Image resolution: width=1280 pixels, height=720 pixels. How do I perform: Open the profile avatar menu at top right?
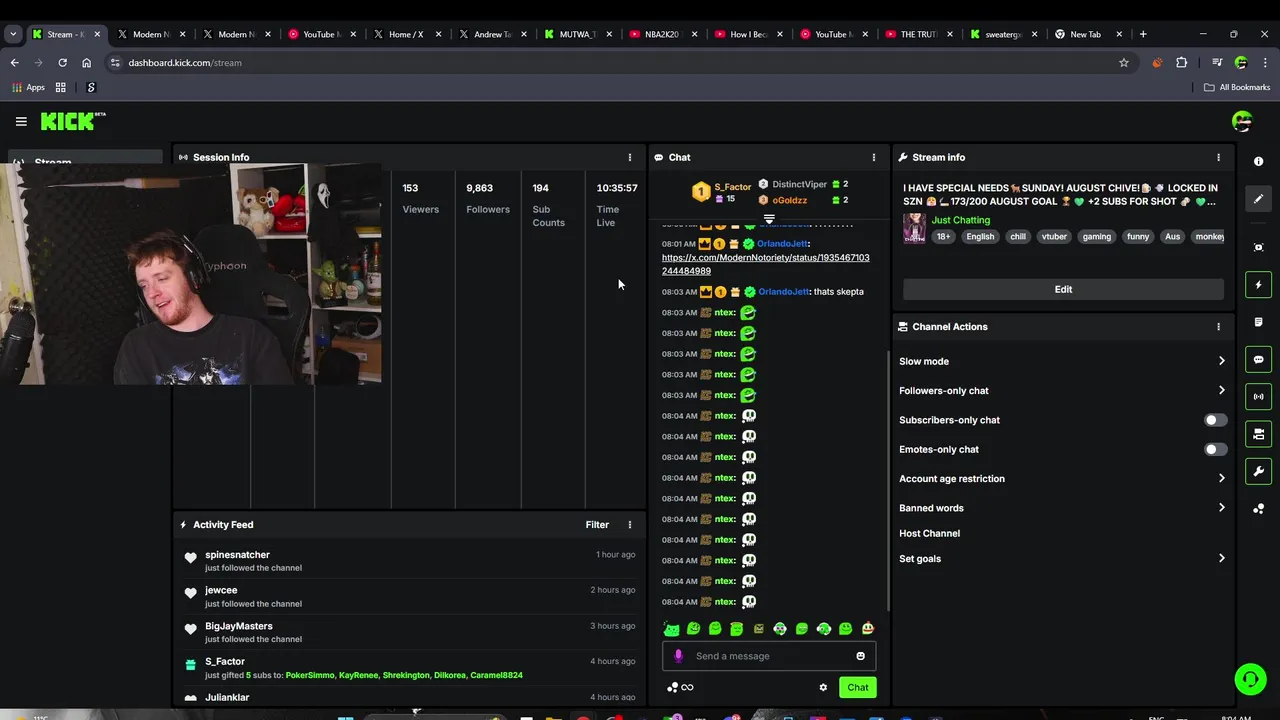1242,121
